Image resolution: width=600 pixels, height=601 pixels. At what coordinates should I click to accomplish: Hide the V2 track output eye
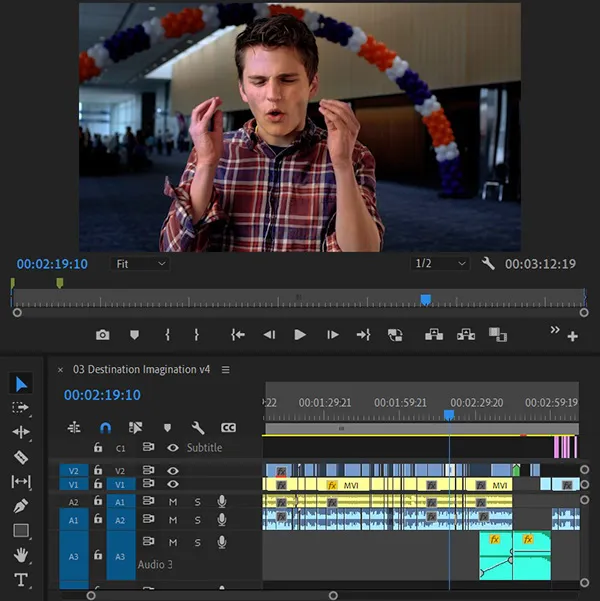tap(173, 470)
